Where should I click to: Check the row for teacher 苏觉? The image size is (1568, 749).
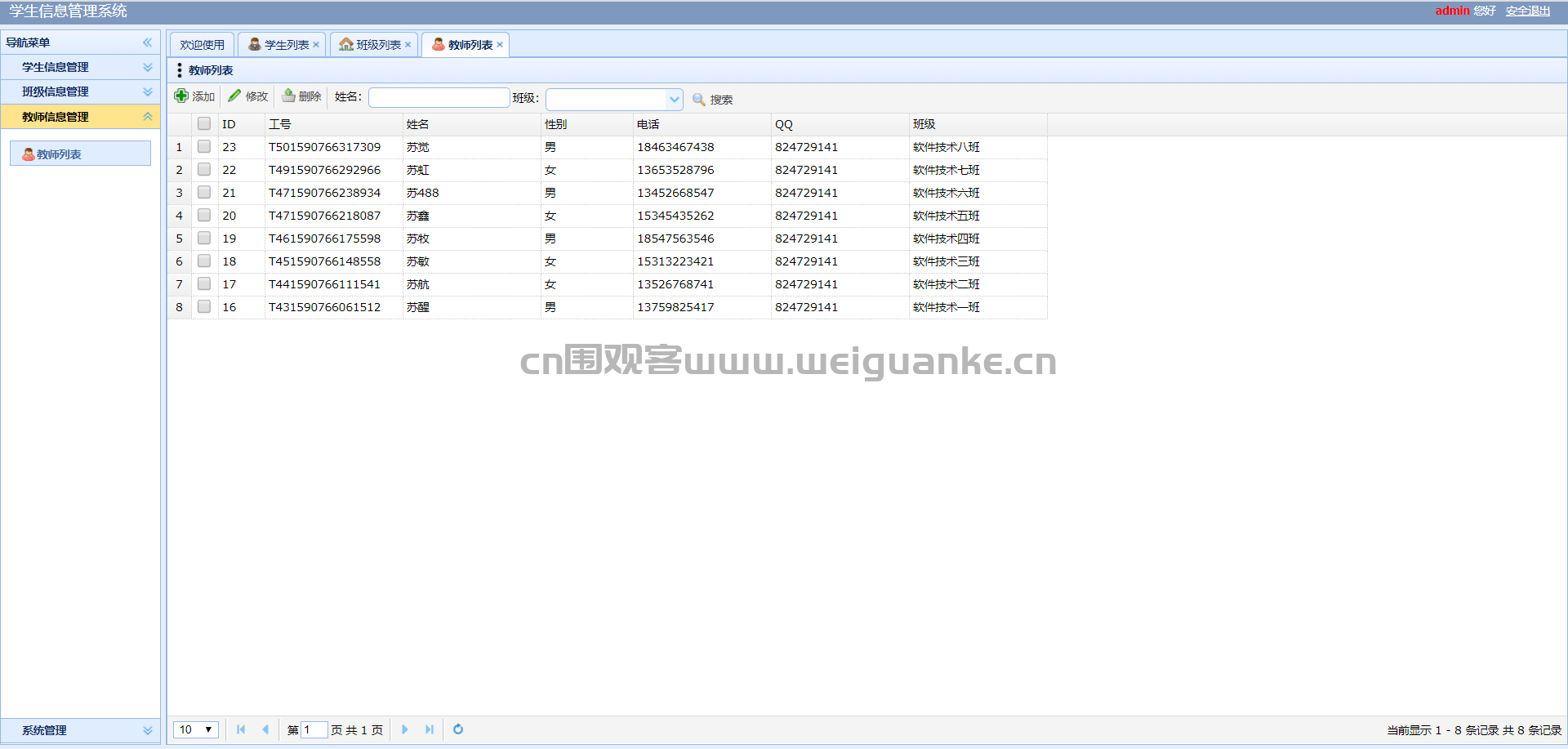(x=204, y=147)
